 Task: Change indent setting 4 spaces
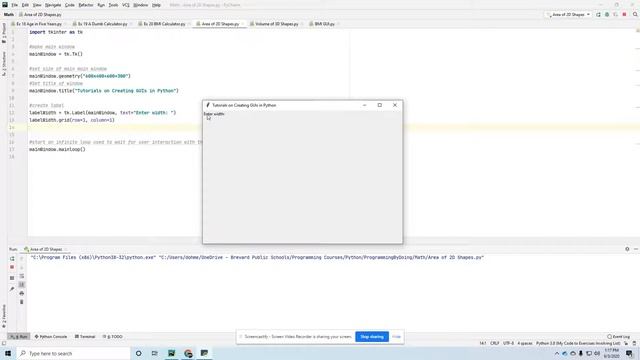[525, 343]
